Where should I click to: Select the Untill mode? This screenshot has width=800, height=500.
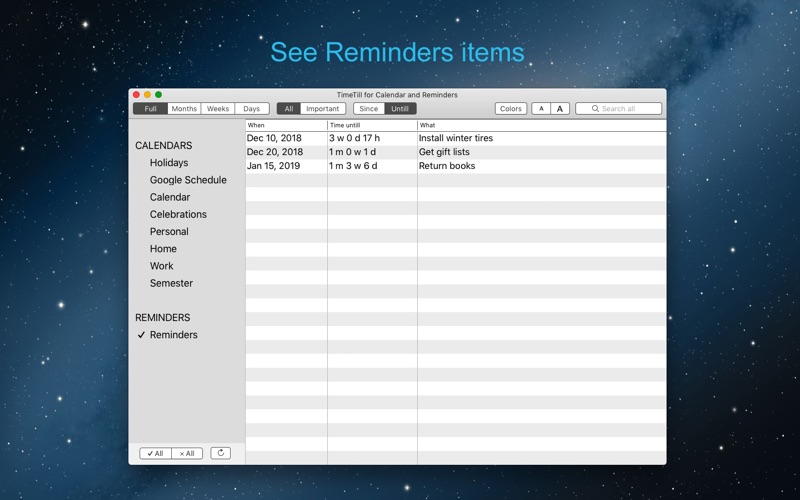coord(400,109)
